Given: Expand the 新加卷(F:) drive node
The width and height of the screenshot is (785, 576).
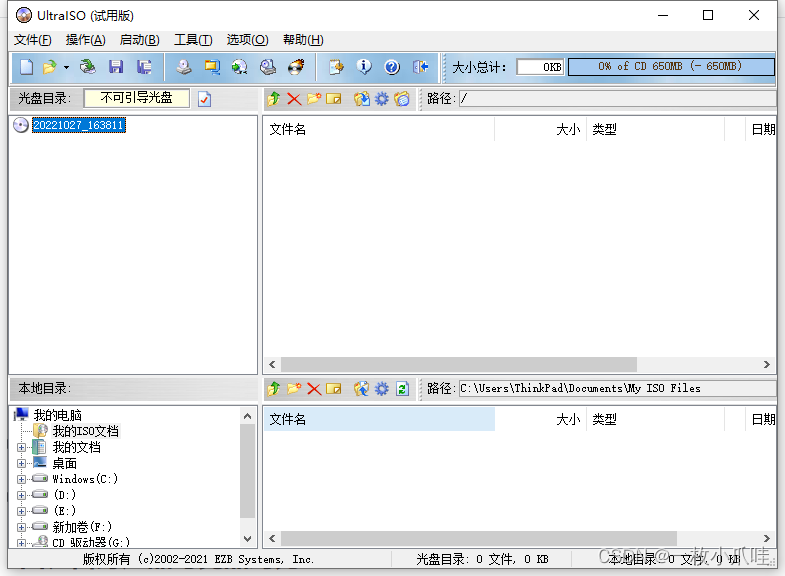Looking at the screenshot, I should pos(21,527).
